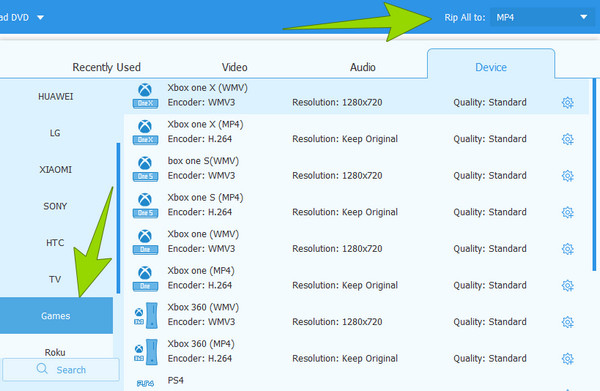600x391 pixels.
Task: Click Encoder: H.264 under Xbox one (MP4)
Action: (200, 285)
